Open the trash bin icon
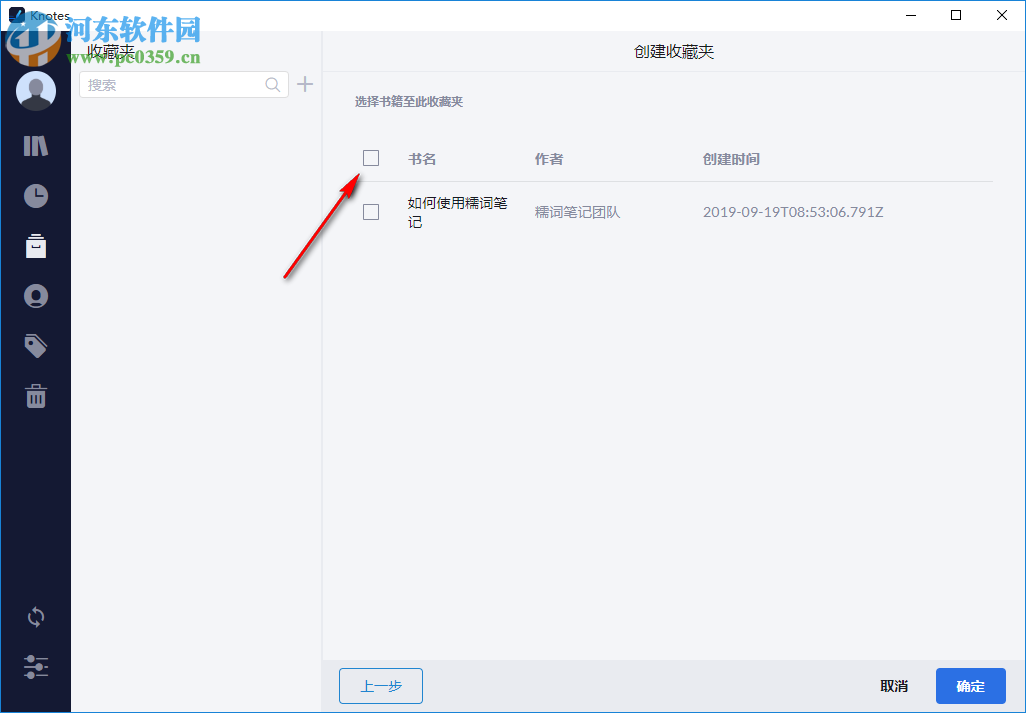Viewport: 1026px width, 713px height. [36, 395]
